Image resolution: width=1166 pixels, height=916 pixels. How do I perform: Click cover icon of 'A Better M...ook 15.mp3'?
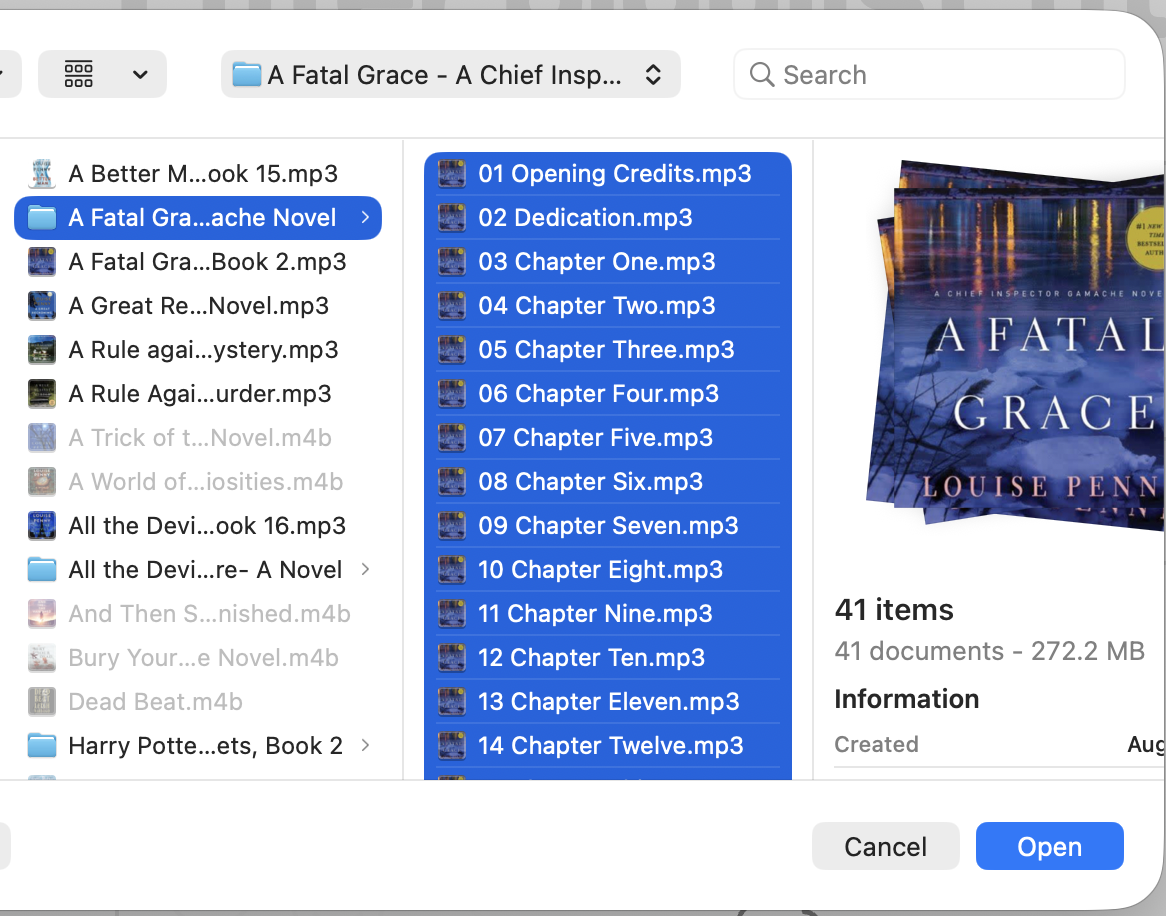coord(42,173)
